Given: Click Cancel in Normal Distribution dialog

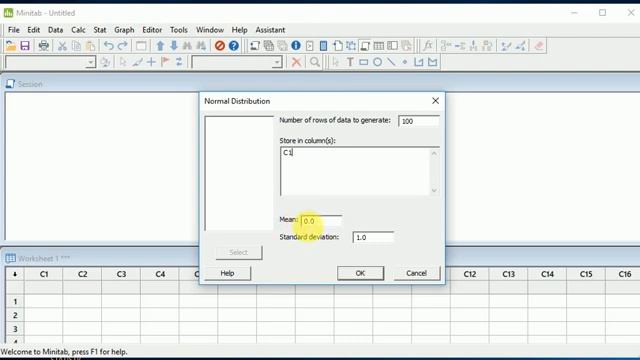Looking at the screenshot, I should point(417,273).
